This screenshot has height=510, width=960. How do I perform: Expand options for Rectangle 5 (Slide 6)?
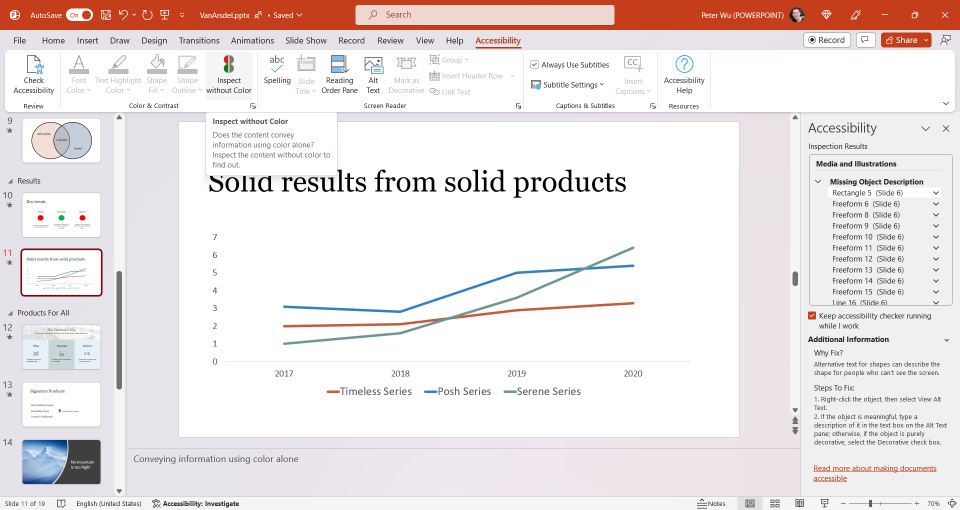click(x=936, y=193)
